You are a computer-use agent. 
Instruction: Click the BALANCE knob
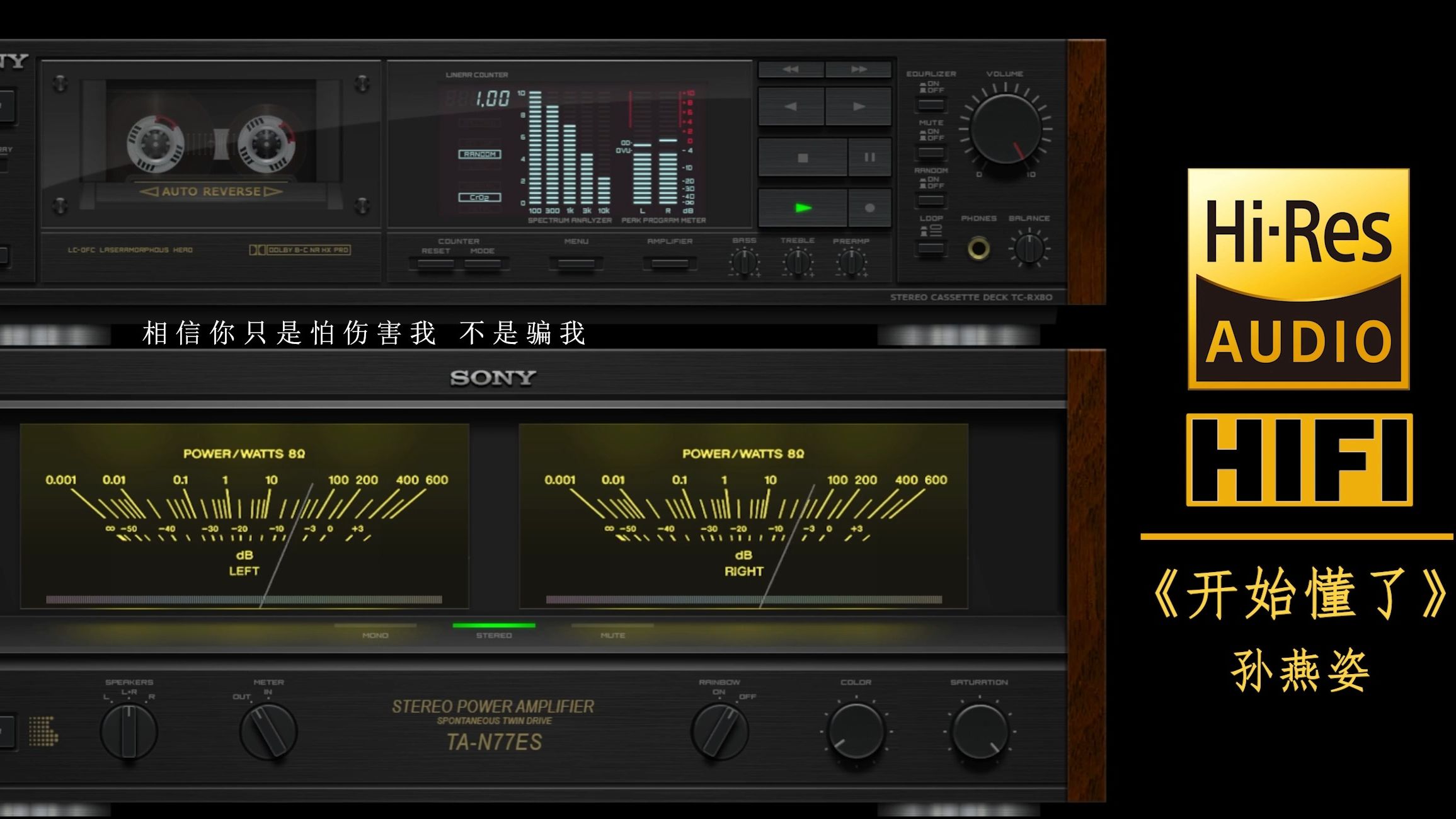1029,248
